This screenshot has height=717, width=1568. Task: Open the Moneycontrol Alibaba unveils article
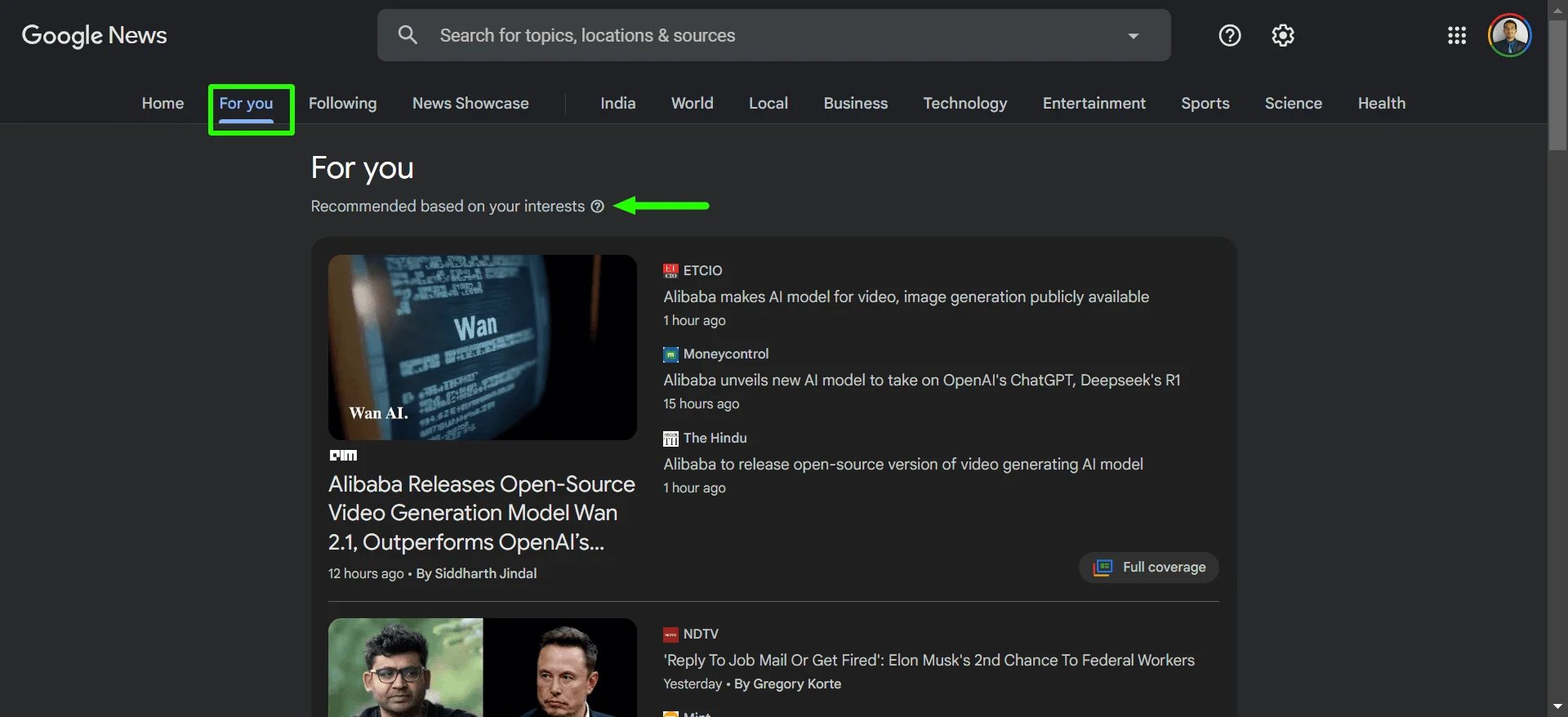click(x=921, y=380)
